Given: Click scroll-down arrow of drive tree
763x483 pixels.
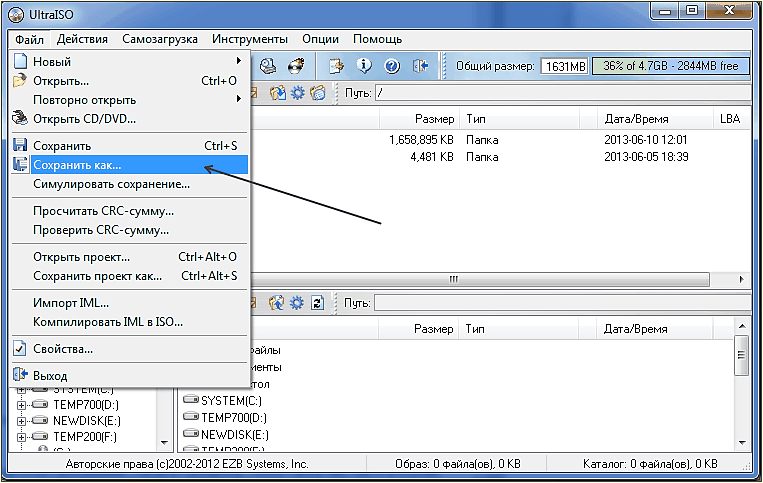Looking at the screenshot, I should point(164,443).
